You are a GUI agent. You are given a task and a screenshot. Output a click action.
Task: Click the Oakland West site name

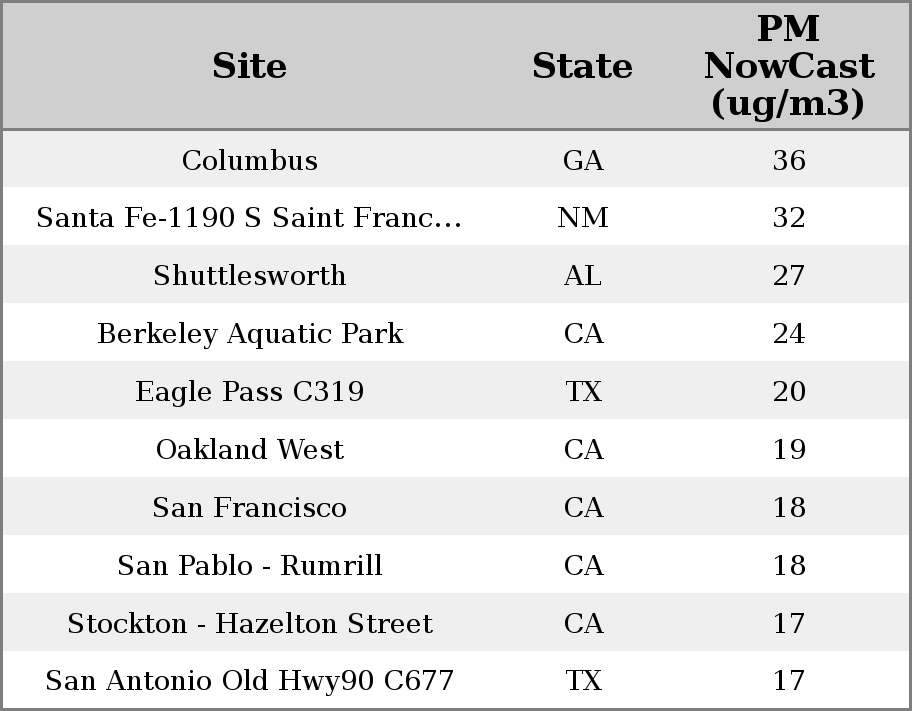click(249, 450)
